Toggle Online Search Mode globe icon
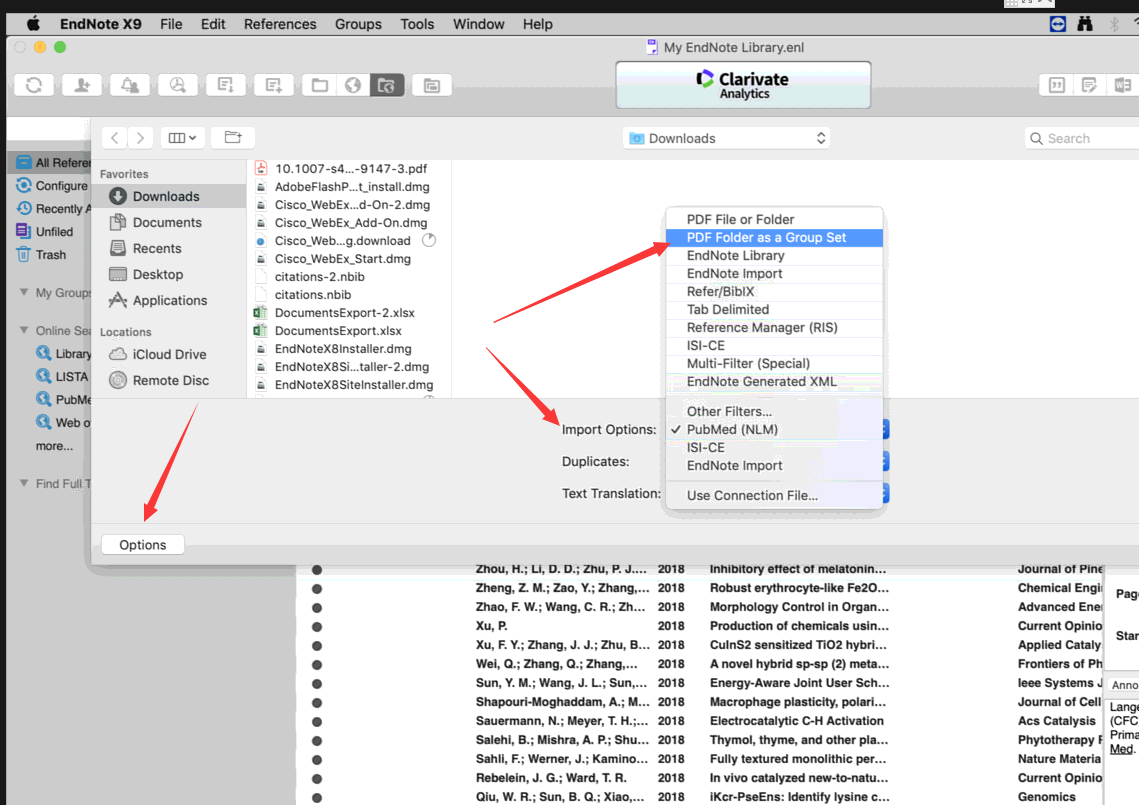 353,85
